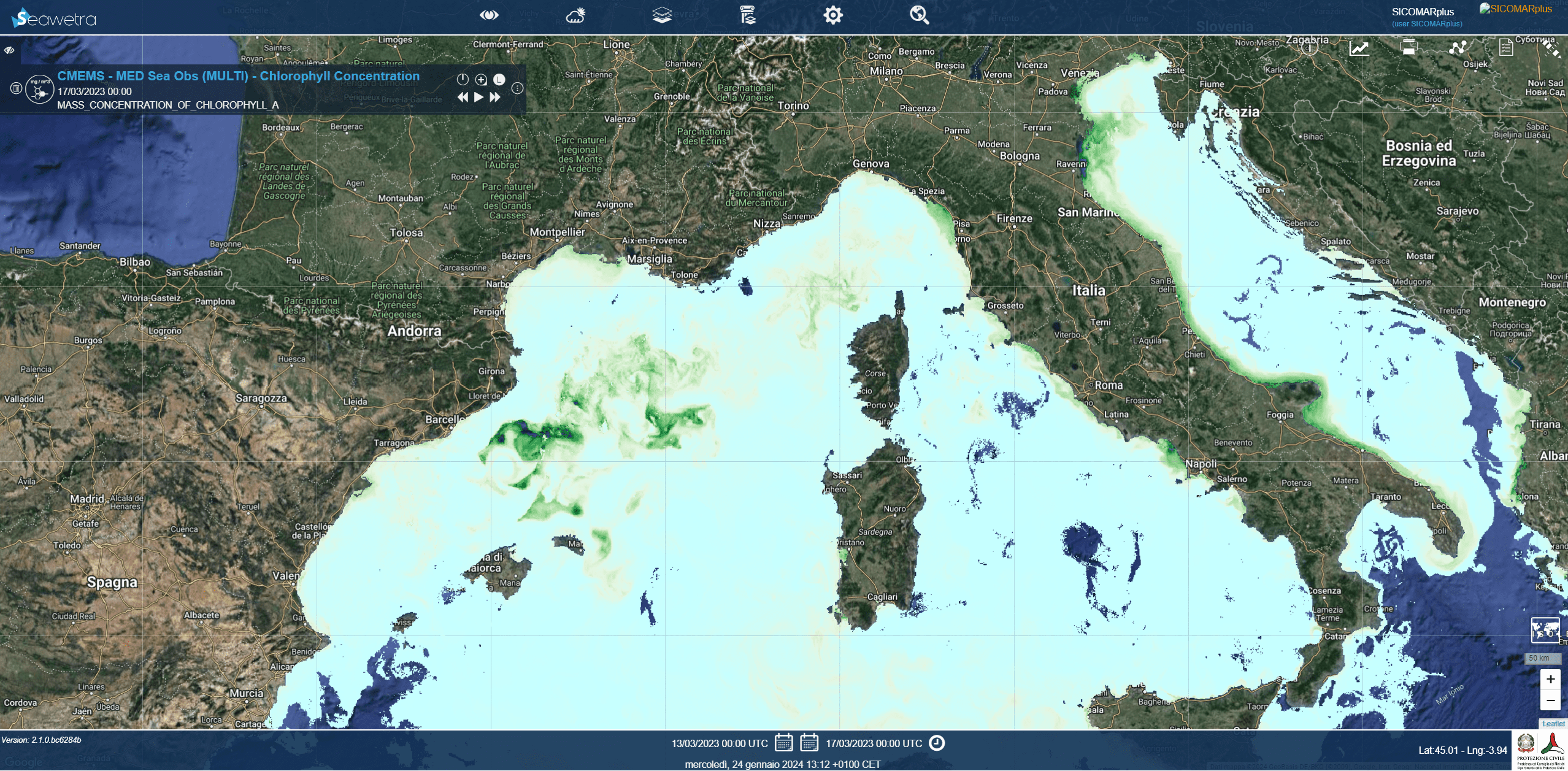
Task: Open the start date calendar picker
Action: pyautogui.click(x=783, y=742)
